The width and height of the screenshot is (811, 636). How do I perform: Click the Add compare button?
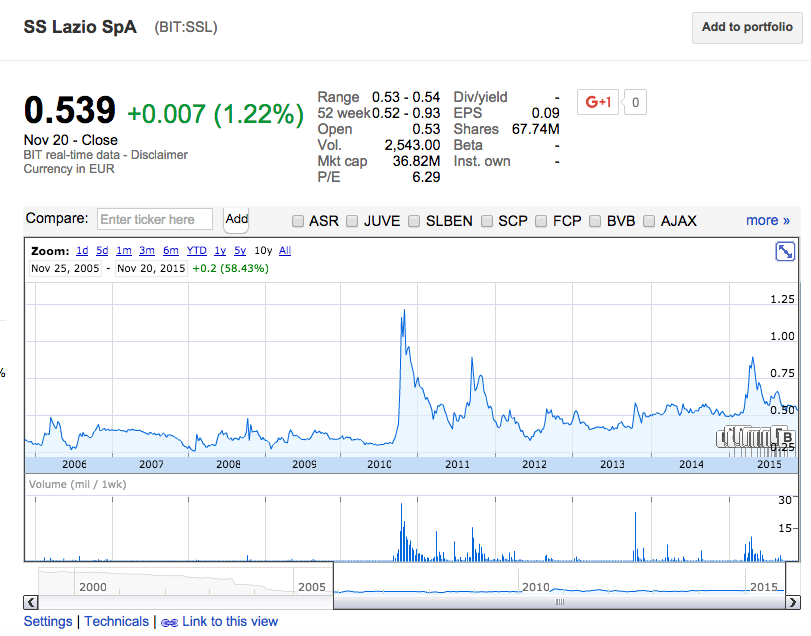pyautogui.click(x=236, y=219)
